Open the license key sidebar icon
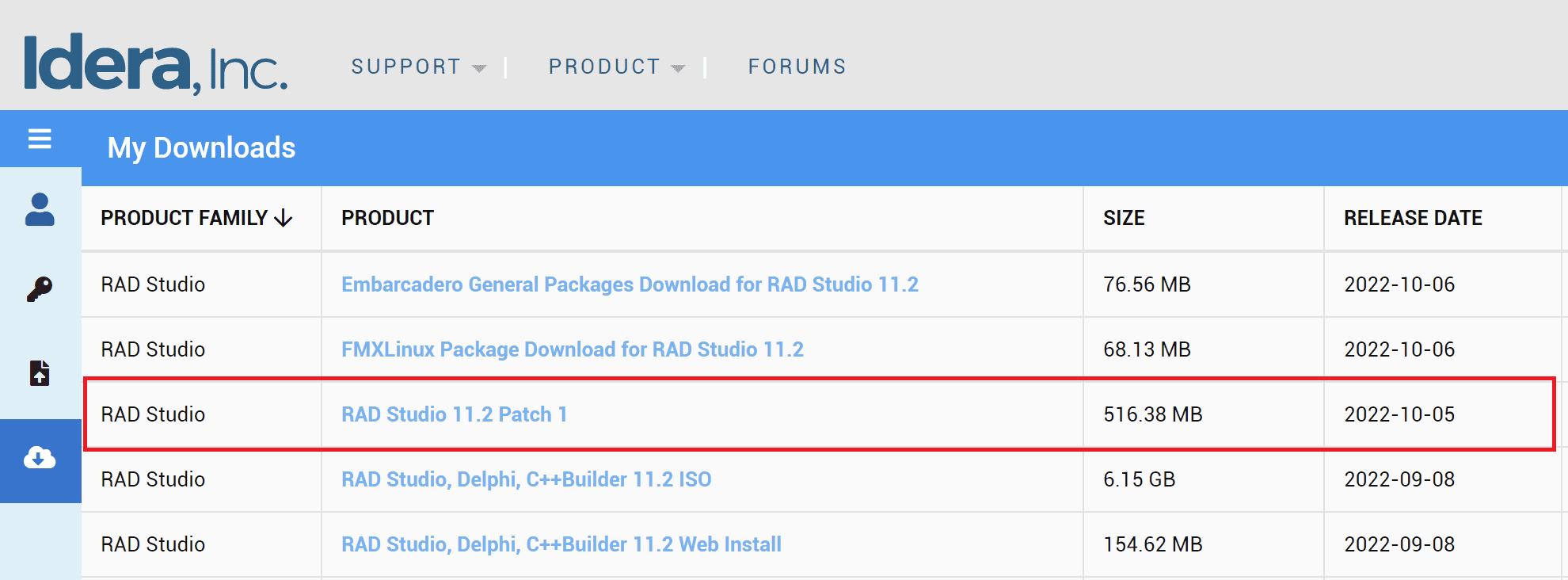 (x=40, y=289)
